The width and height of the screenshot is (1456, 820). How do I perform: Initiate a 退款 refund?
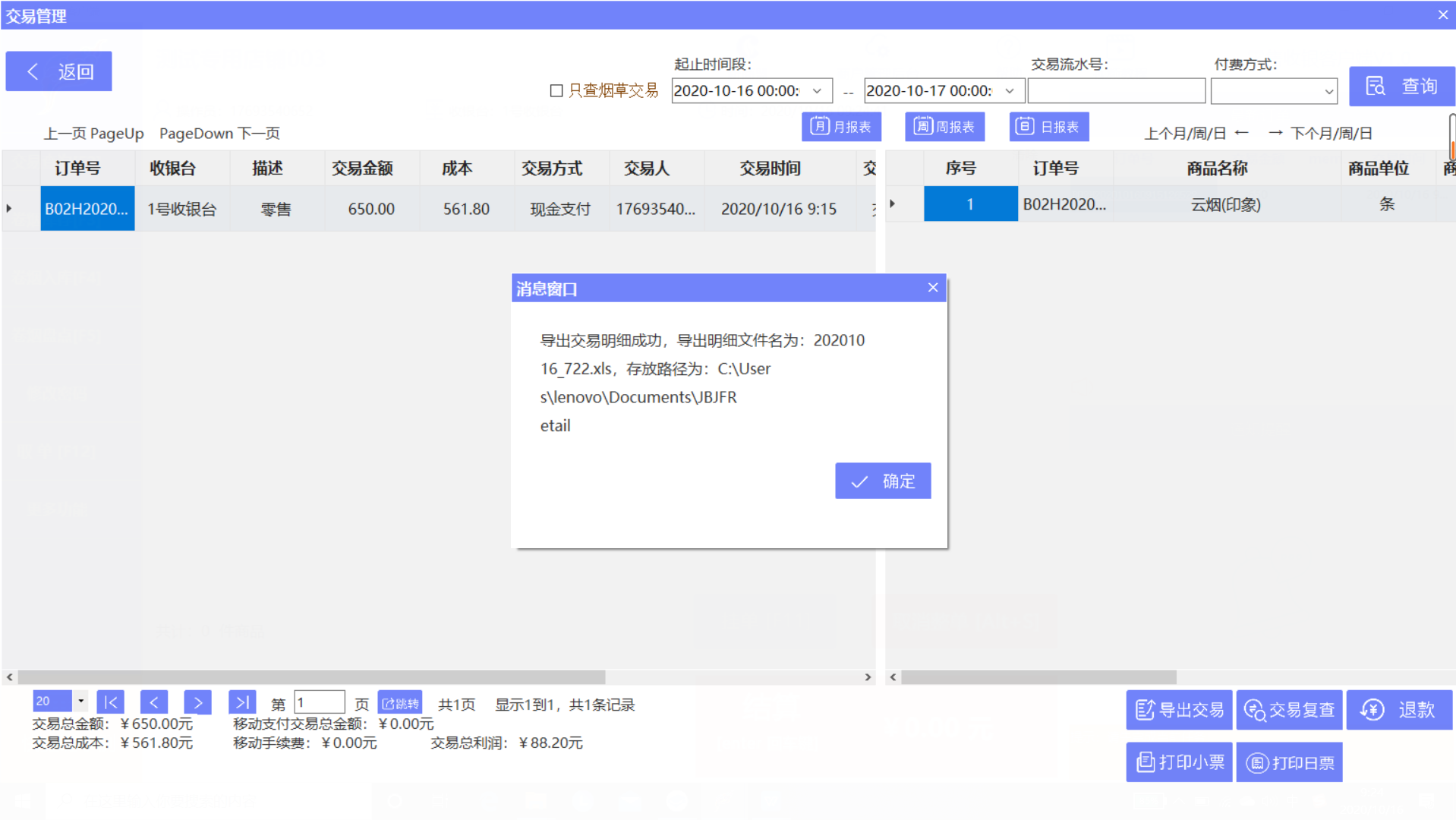pos(1399,709)
